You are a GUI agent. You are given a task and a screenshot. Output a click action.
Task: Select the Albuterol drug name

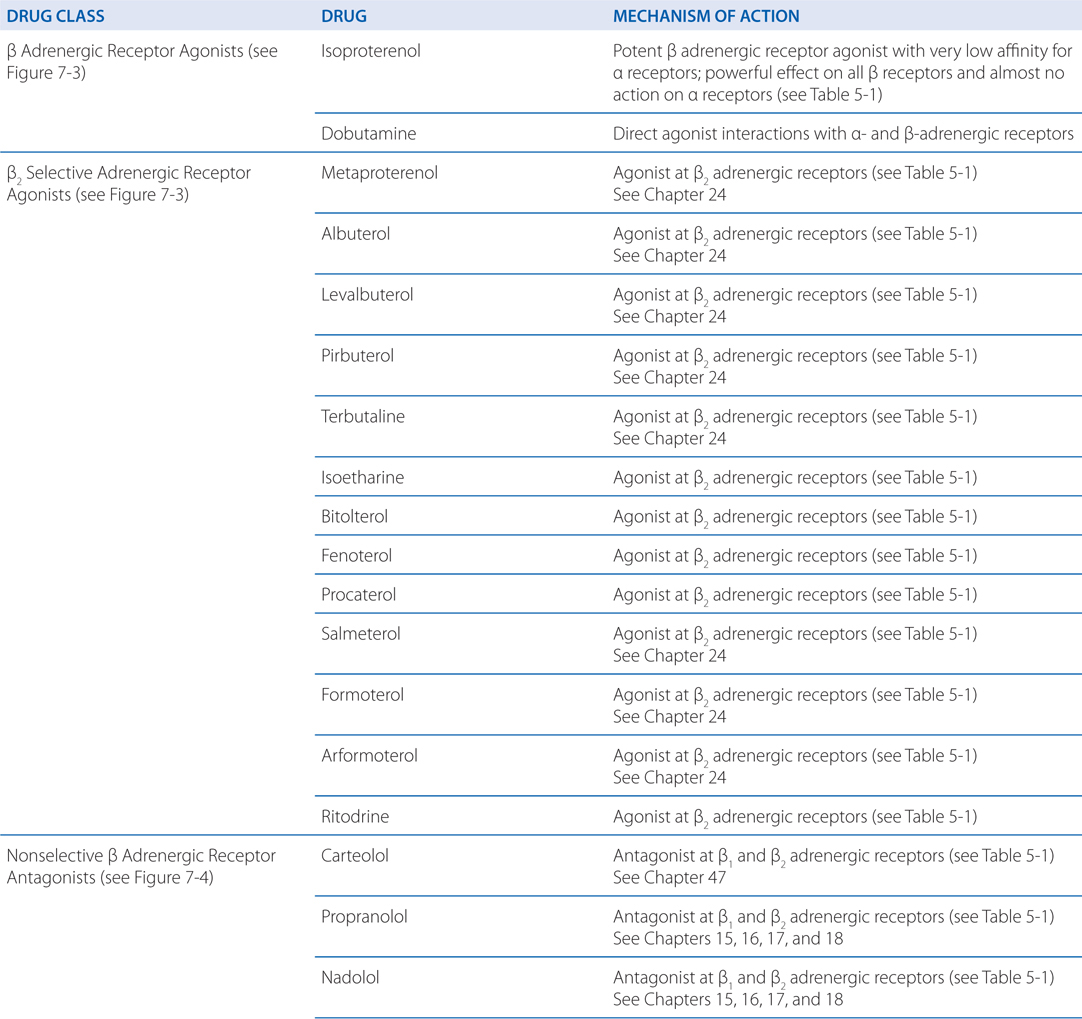[356, 234]
